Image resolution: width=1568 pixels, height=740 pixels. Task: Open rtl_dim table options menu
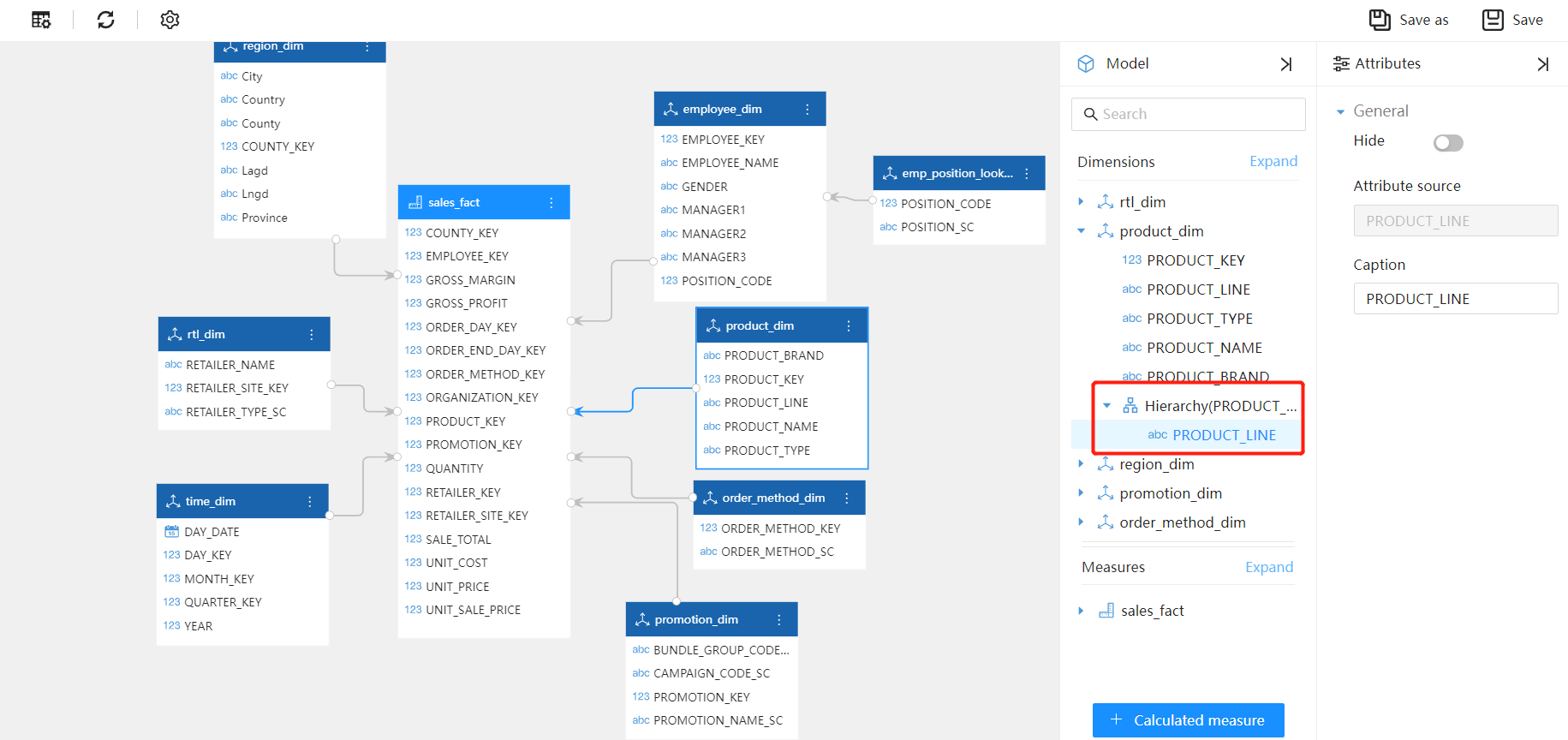(311, 335)
